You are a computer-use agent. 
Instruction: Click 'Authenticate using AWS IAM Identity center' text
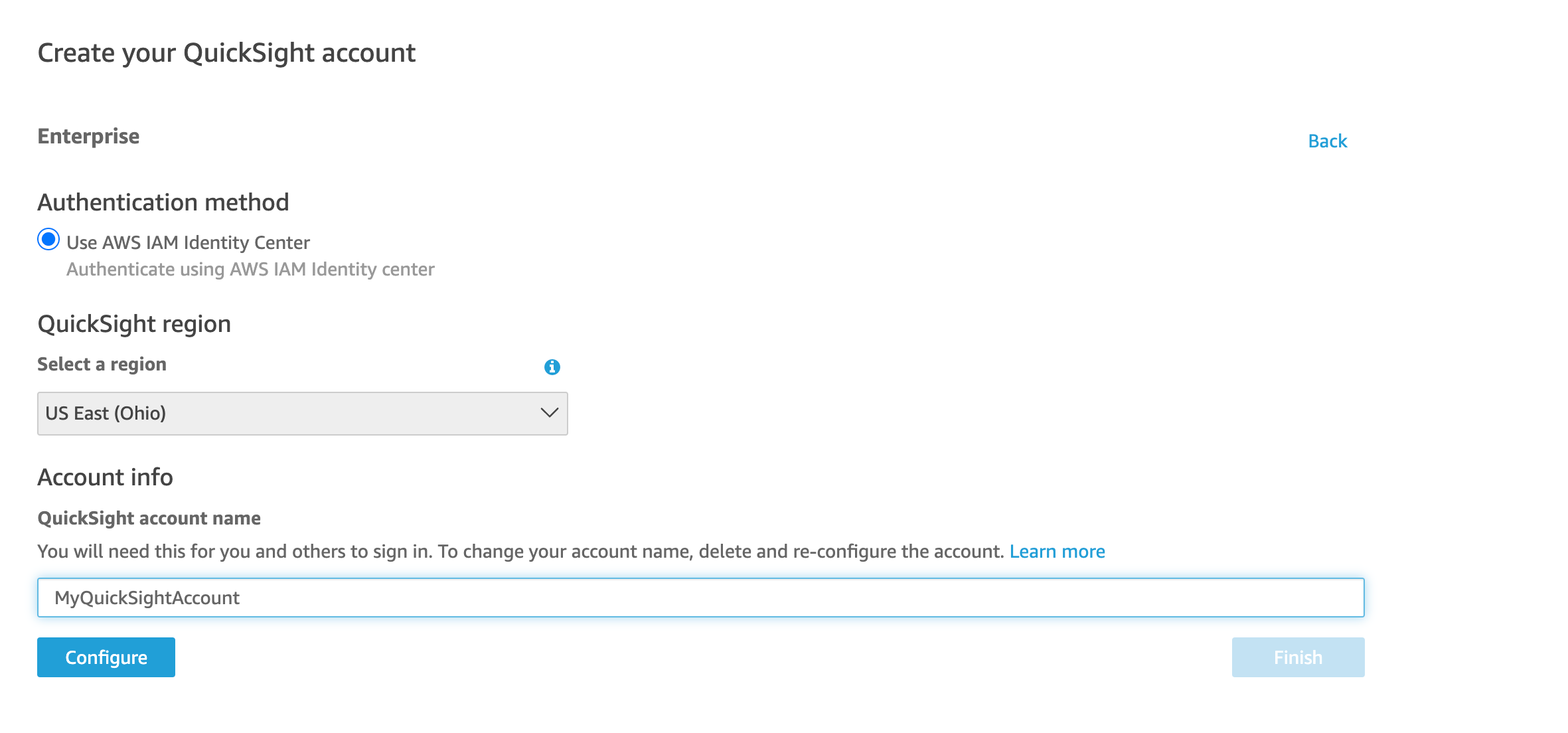[250, 270]
